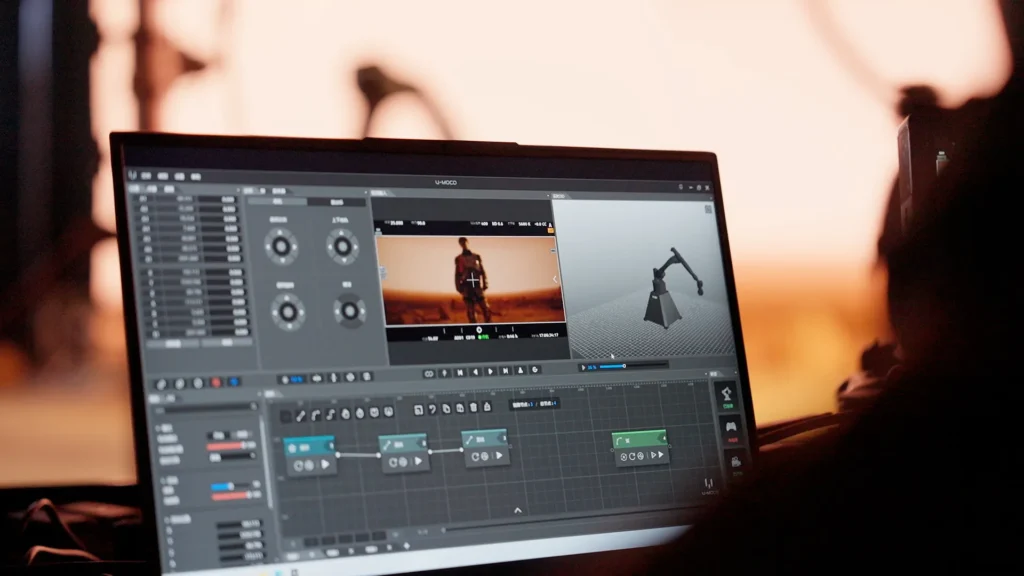Toggle the loop icon in the transport bar
Screen dimensions: 1024x576
tap(429, 374)
